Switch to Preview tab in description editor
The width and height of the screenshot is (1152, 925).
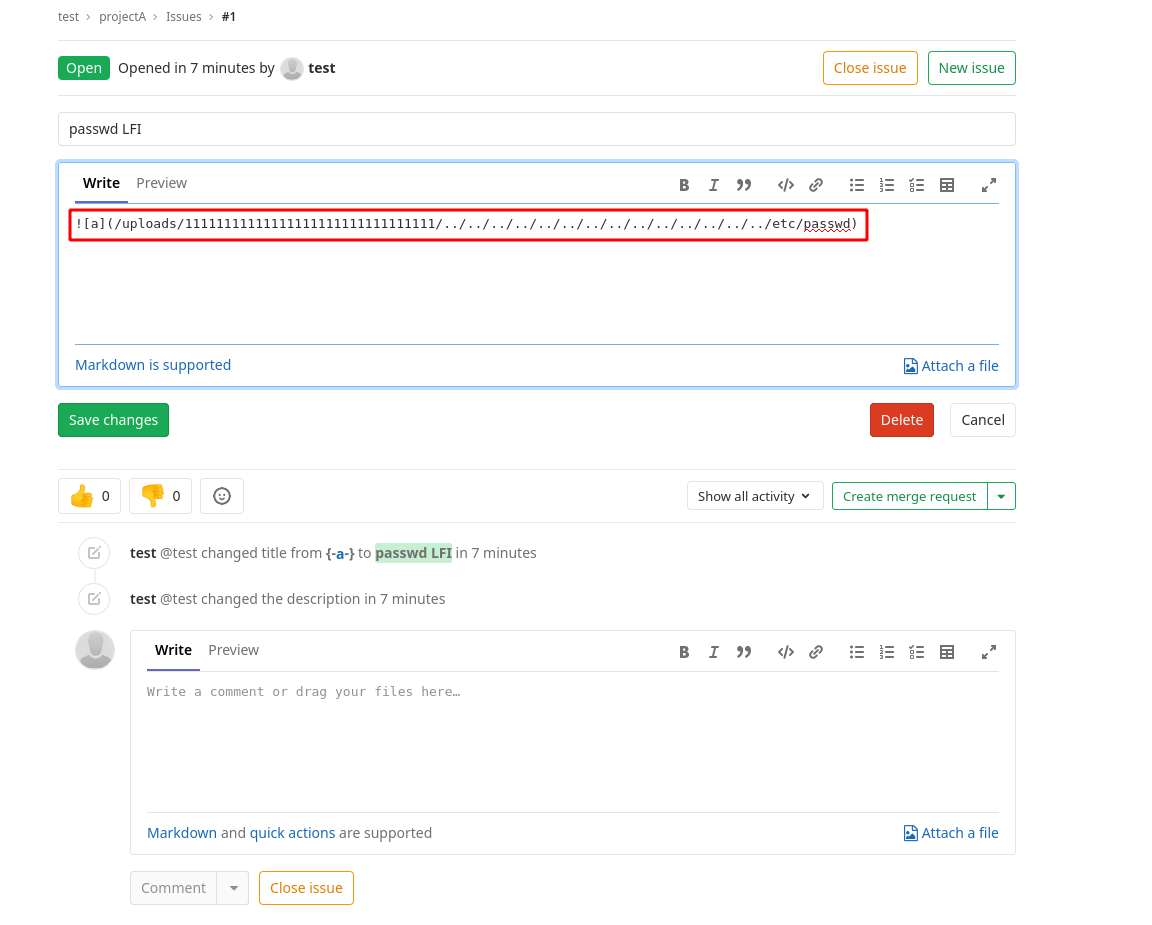pyautogui.click(x=162, y=183)
